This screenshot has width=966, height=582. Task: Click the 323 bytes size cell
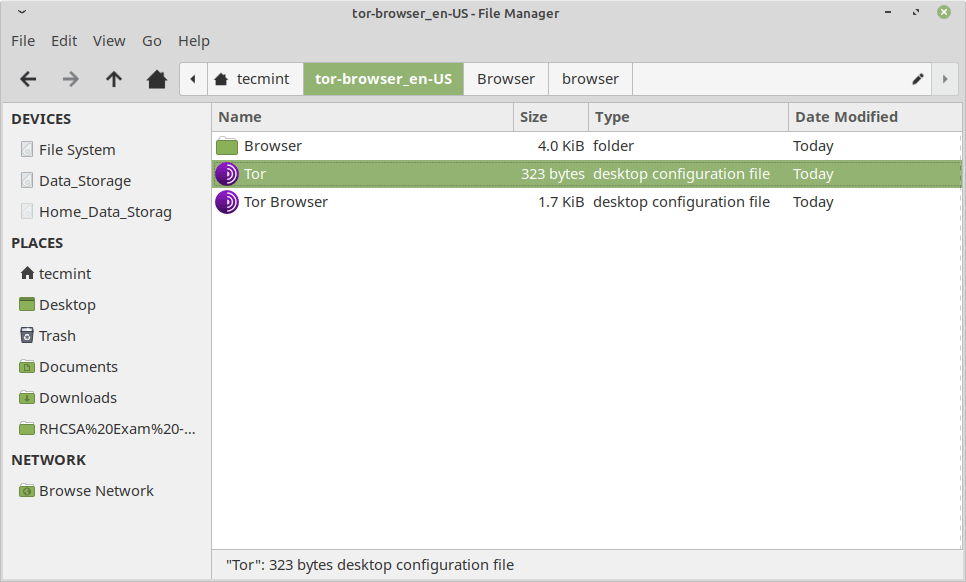pyautogui.click(x=553, y=174)
